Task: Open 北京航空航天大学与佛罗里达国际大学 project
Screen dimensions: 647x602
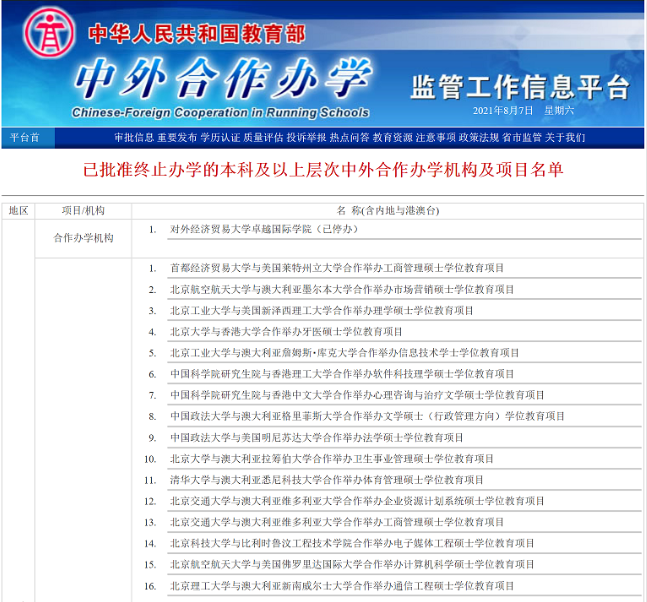Action: pos(352,564)
